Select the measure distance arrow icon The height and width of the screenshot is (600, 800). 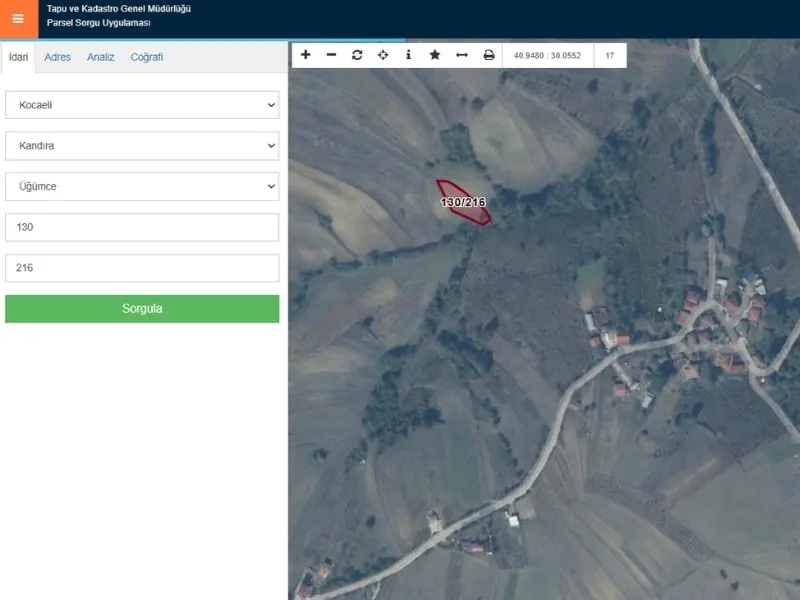tap(462, 55)
